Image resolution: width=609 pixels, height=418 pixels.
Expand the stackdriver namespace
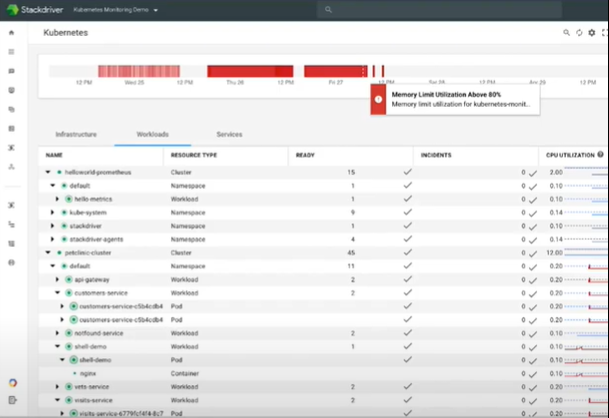pos(52,226)
